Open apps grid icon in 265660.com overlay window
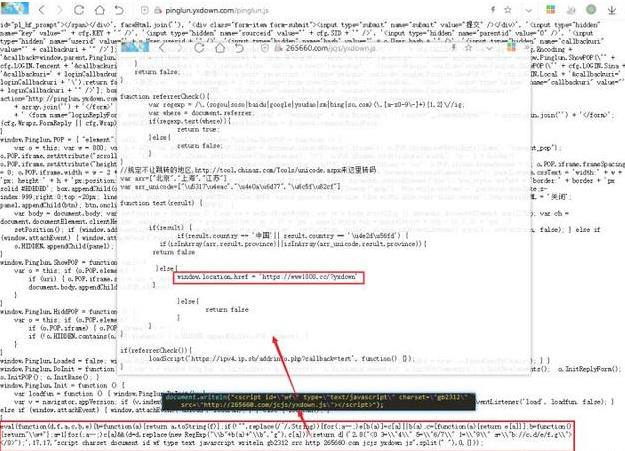 pyautogui.click(x=511, y=47)
